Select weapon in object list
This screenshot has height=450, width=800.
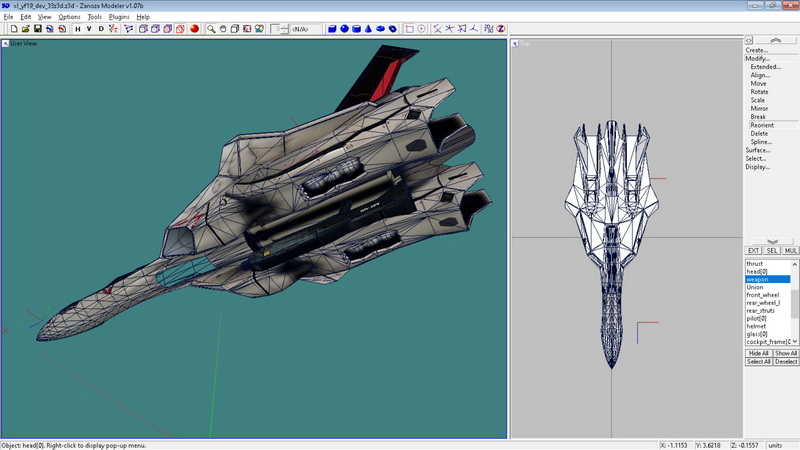(767, 280)
